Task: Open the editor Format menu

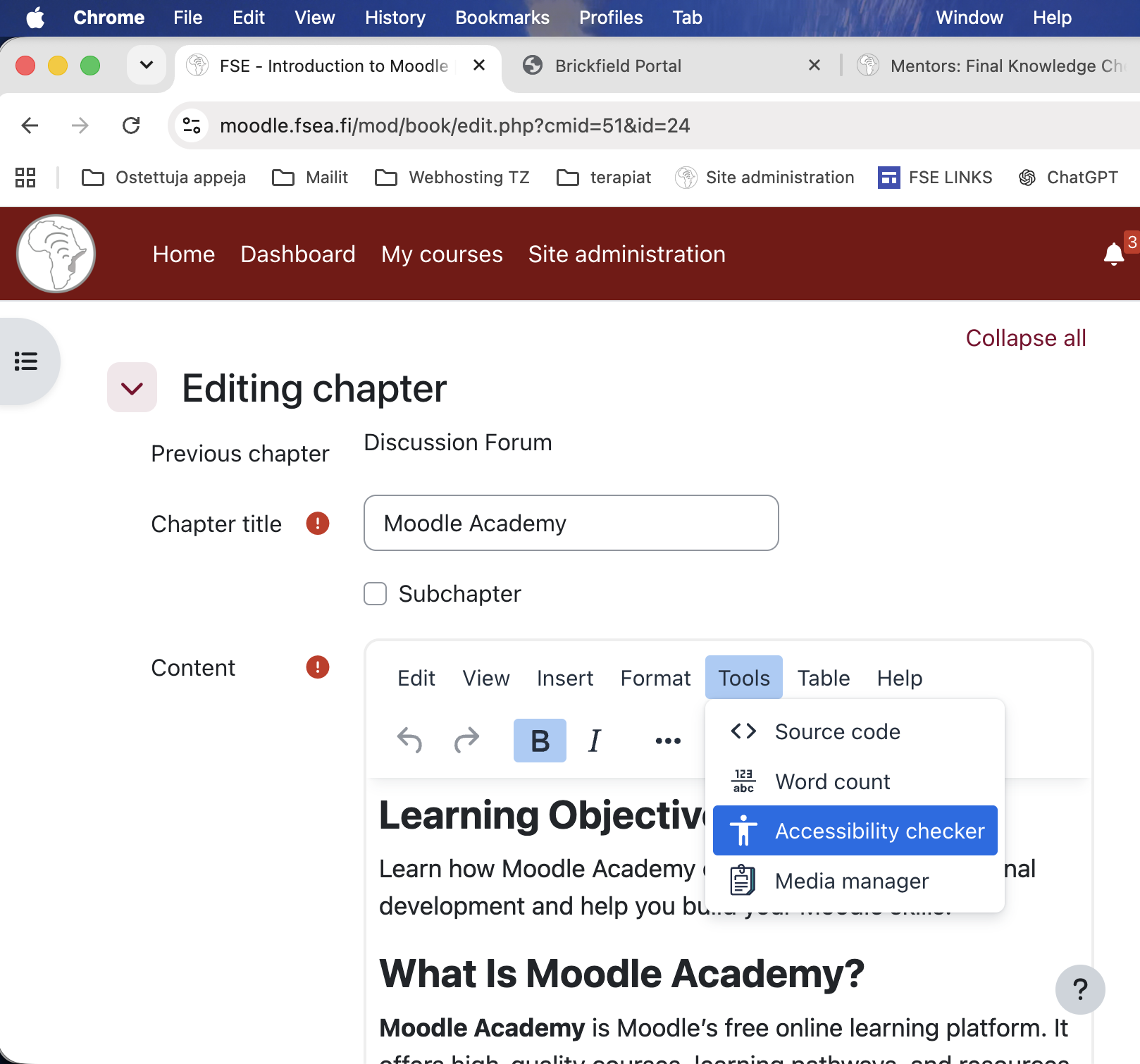Action: 655,678
